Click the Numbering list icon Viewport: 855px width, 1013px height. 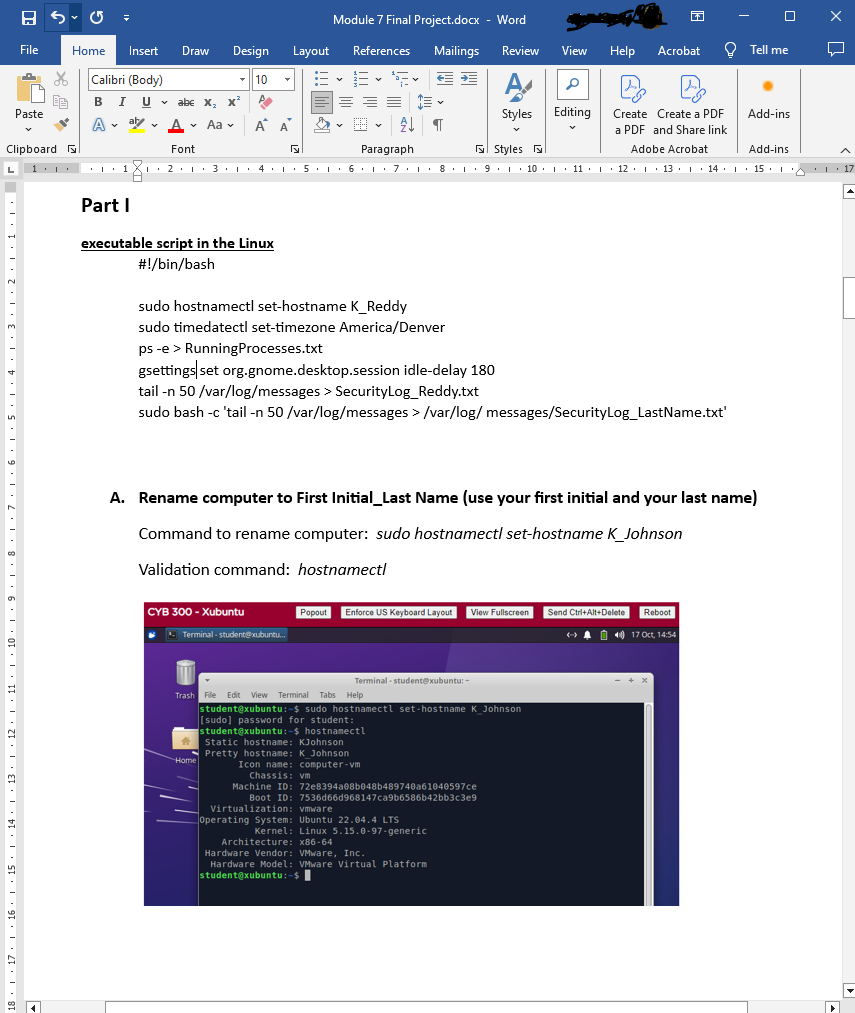pos(361,79)
